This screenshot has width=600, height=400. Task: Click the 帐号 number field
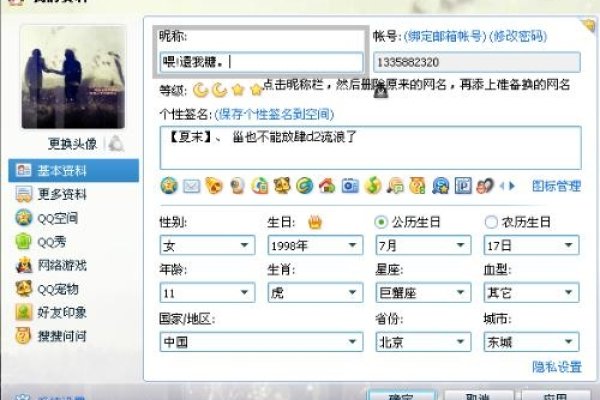pos(477,62)
